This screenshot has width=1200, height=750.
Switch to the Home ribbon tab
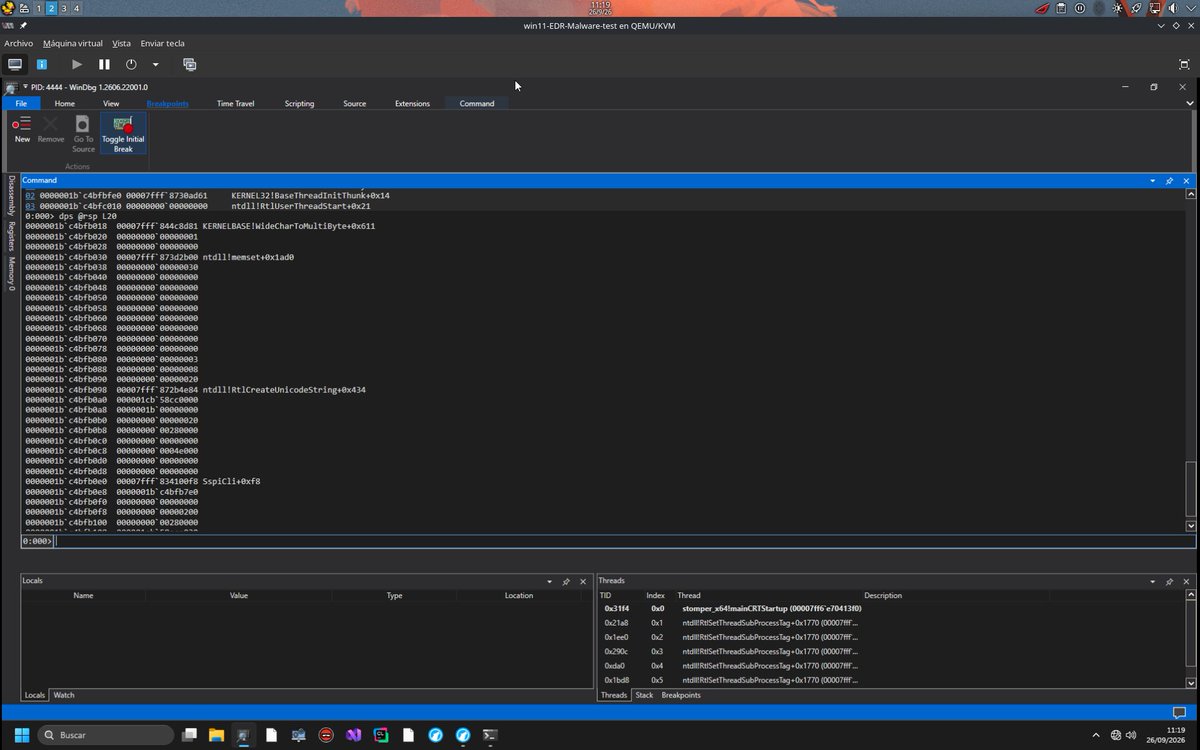pos(64,103)
